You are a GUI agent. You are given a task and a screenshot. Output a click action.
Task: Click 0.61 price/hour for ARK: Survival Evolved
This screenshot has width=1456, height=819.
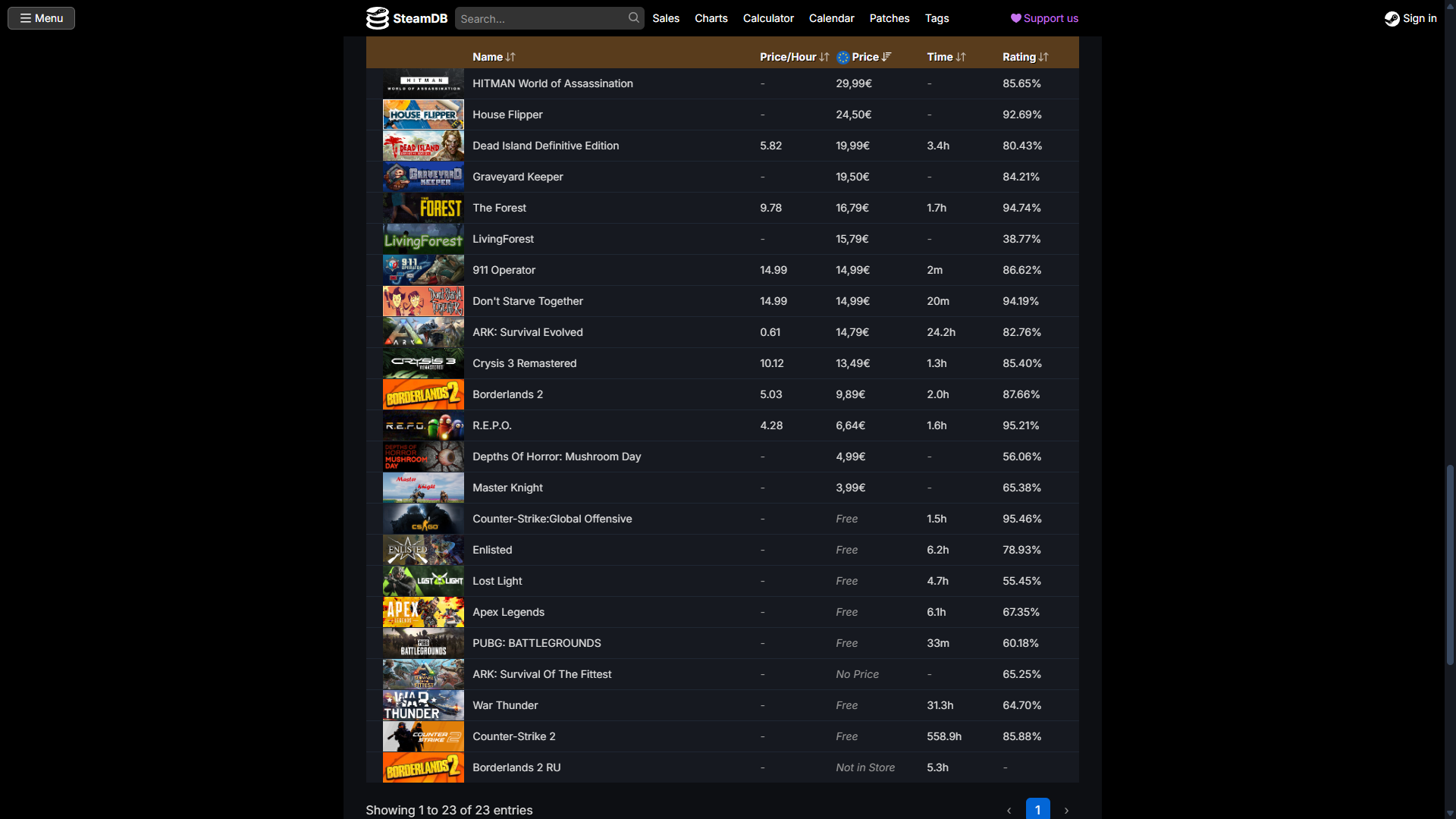point(770,332)
